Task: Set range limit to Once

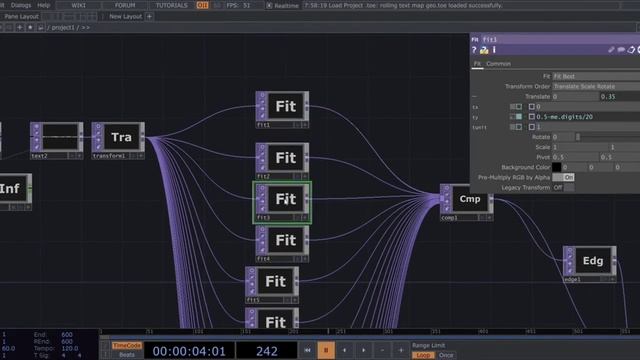Action: (446, 355)
